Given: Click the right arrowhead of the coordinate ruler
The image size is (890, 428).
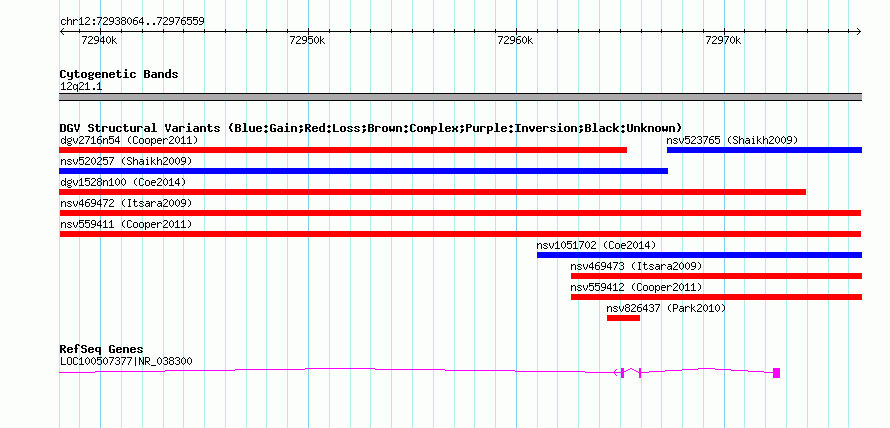Looking at the screenshot, I should click(859, 31).
